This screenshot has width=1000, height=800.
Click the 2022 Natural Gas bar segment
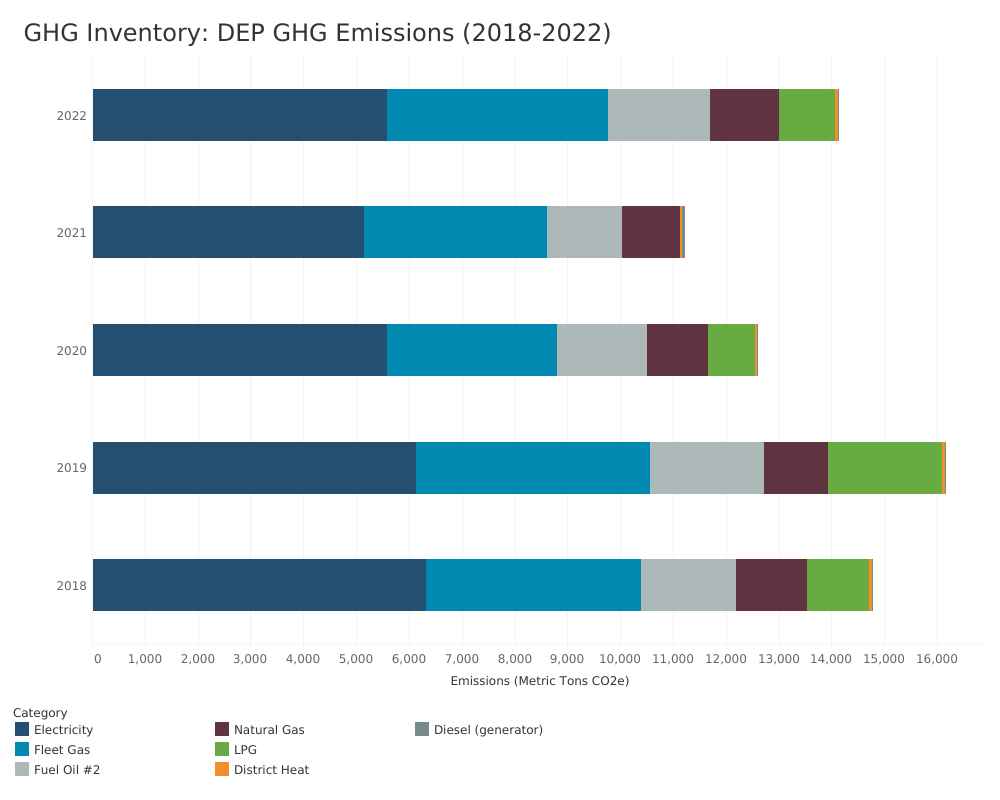coord(744,115)
